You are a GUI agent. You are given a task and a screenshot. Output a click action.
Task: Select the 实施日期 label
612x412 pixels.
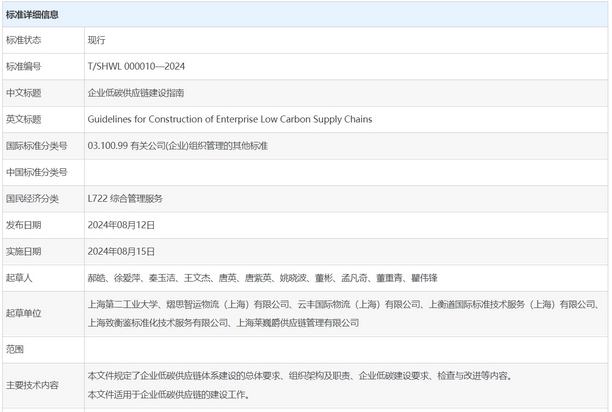[23, 252]
